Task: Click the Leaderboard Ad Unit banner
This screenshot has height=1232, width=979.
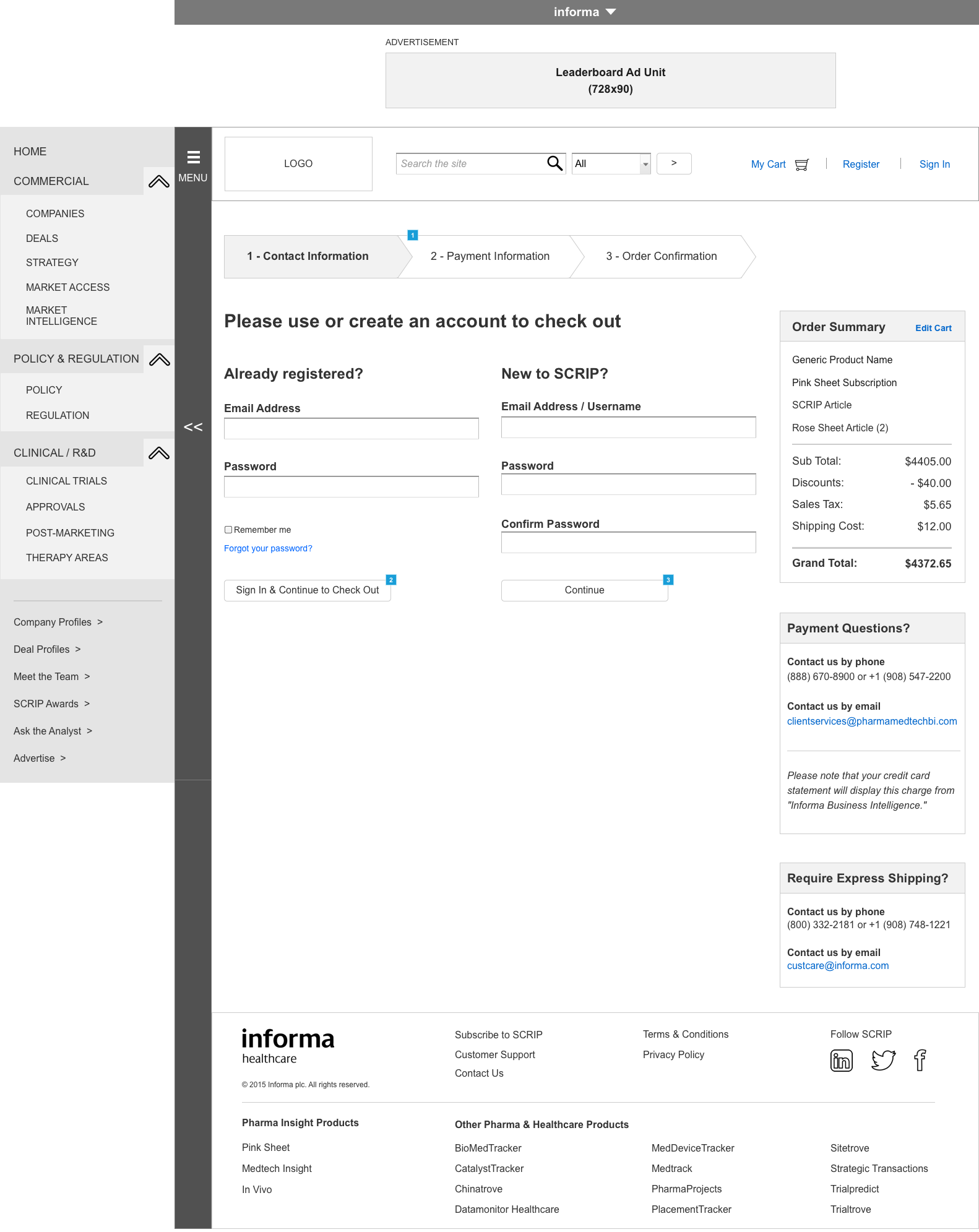Action: pos(611,80)
